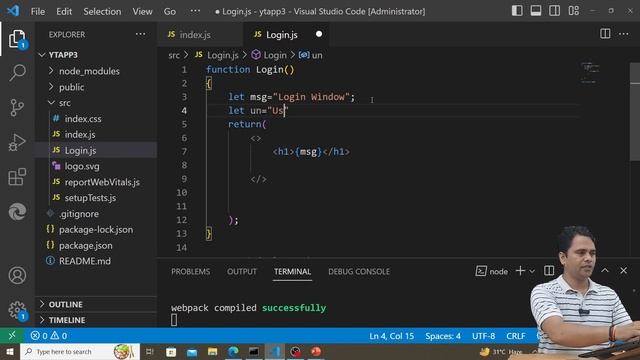Viewport: 640px width, 360px height.
Task: Open the Run and Debug view
Action: tap(17, 142)
